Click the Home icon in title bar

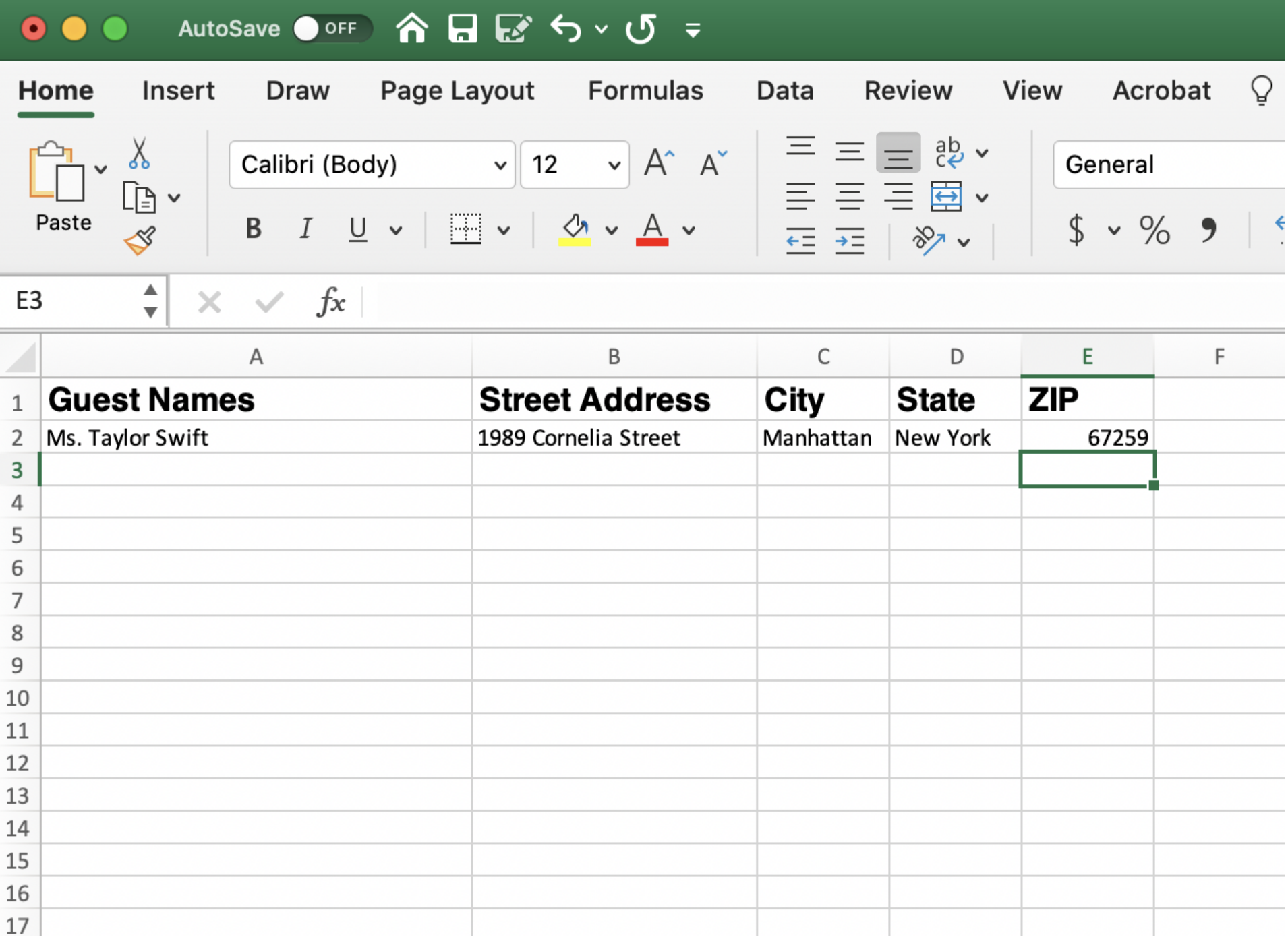(411, 29)
